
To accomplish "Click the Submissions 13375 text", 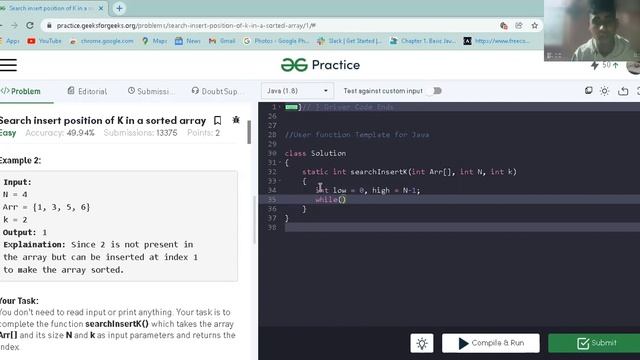I will (140, 133).
